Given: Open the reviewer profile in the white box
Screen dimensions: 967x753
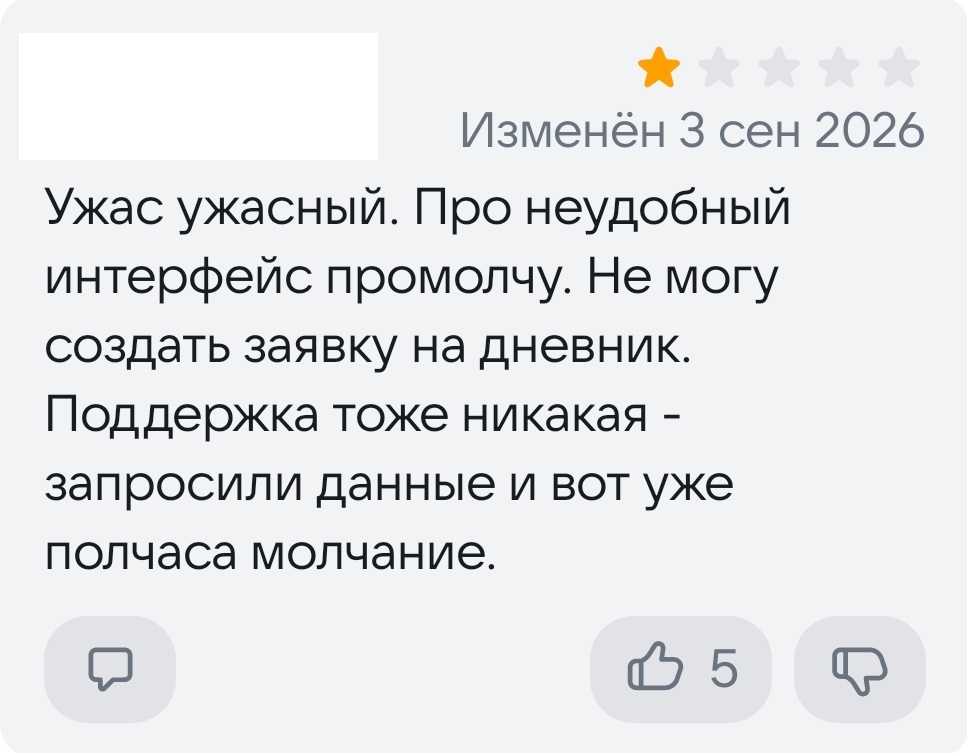Looking at the screenshot, I should [x=199, y=96].
